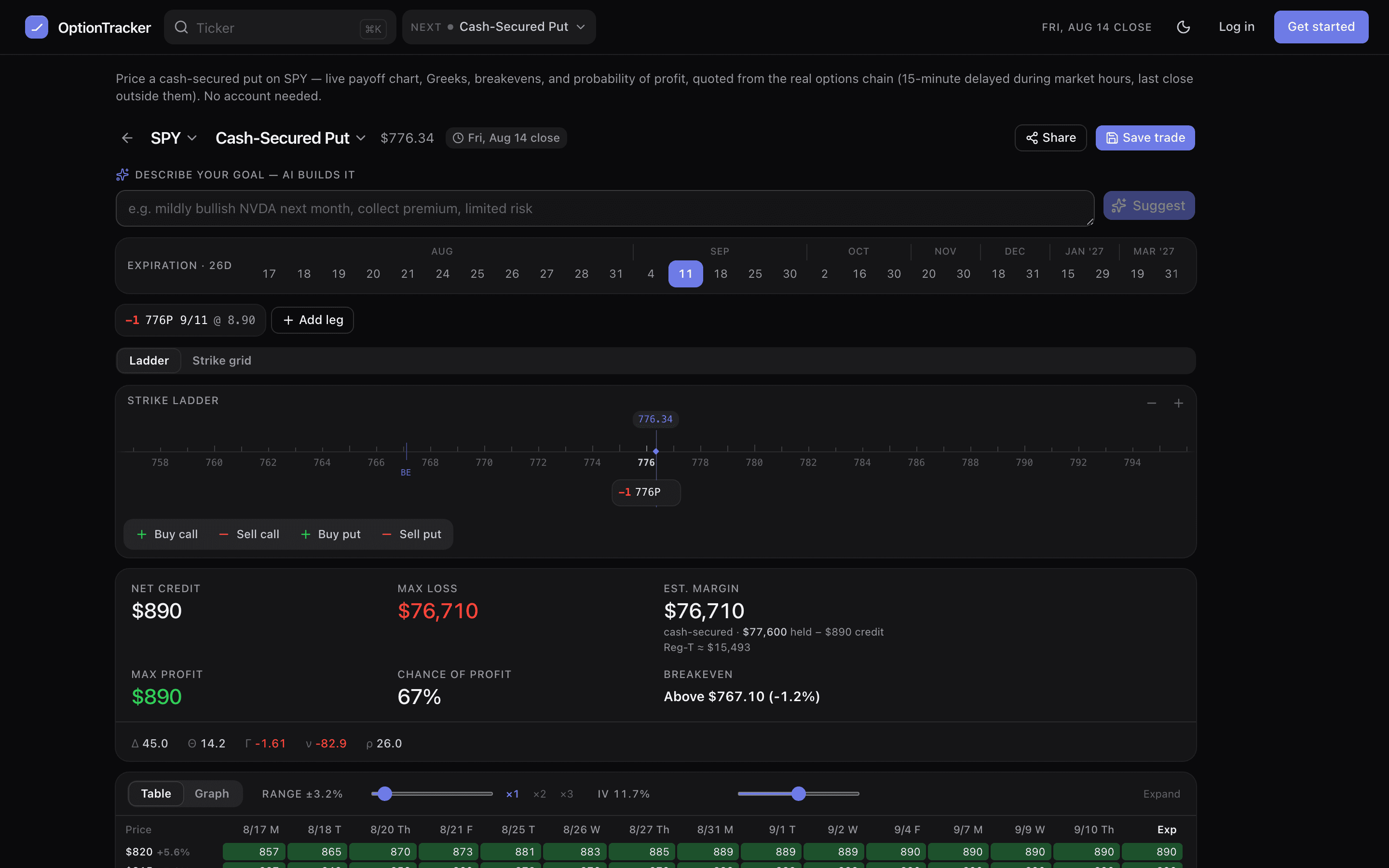Image resolution: width=1389 pixels, height=868 pixels.
Task: Click Log in link
Action: (x=1236, y=27)
